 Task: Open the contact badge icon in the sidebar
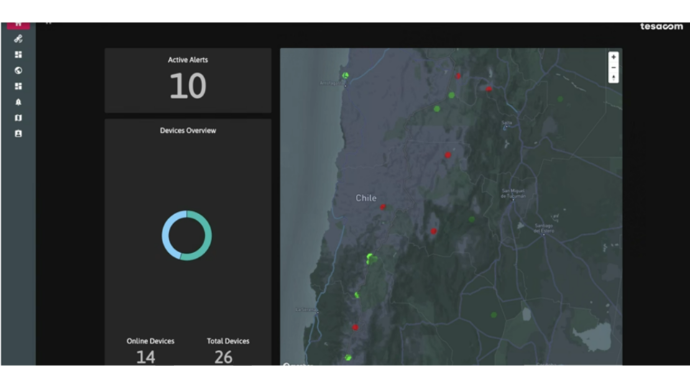pos(18,133)
